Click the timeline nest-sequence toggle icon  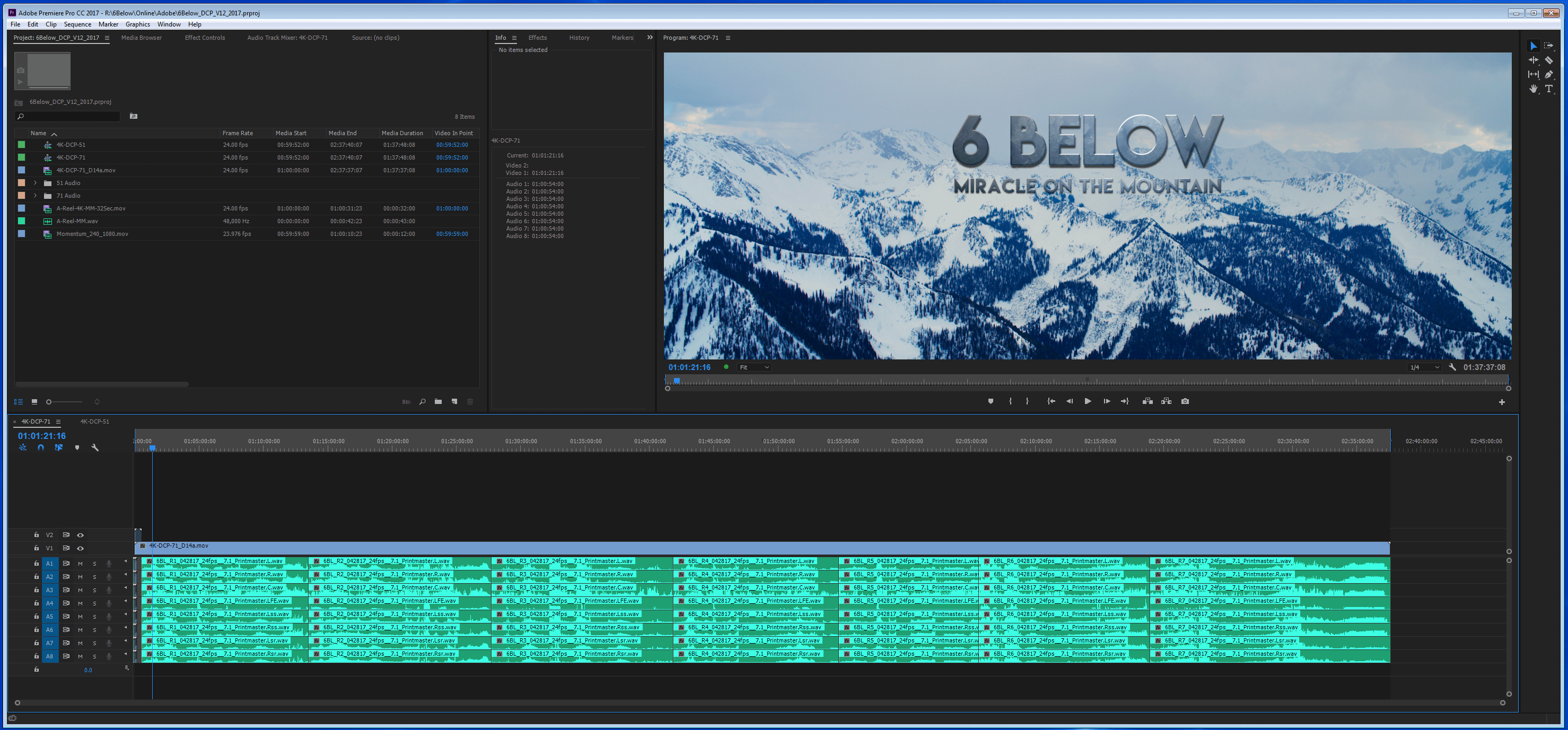click(x=22, y=447)
